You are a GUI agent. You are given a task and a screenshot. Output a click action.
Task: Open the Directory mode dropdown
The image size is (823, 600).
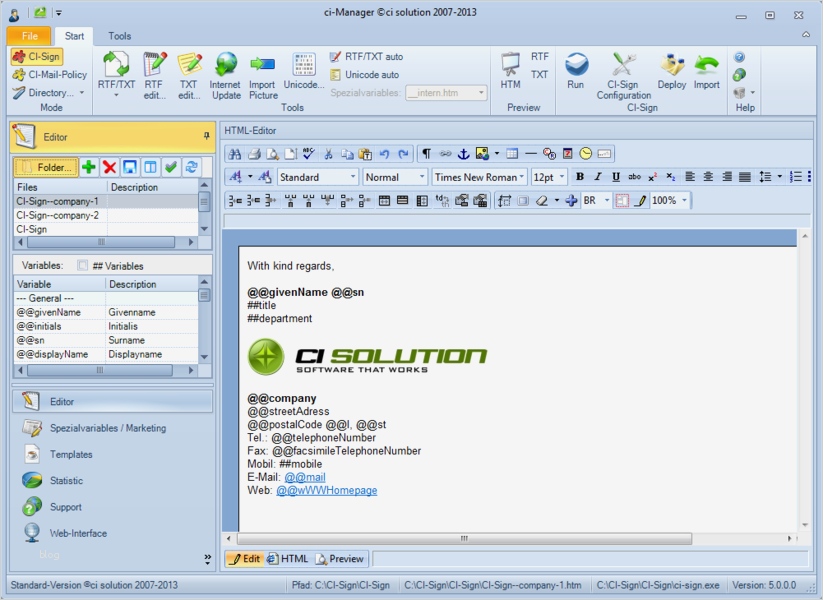tap(49, 92)
